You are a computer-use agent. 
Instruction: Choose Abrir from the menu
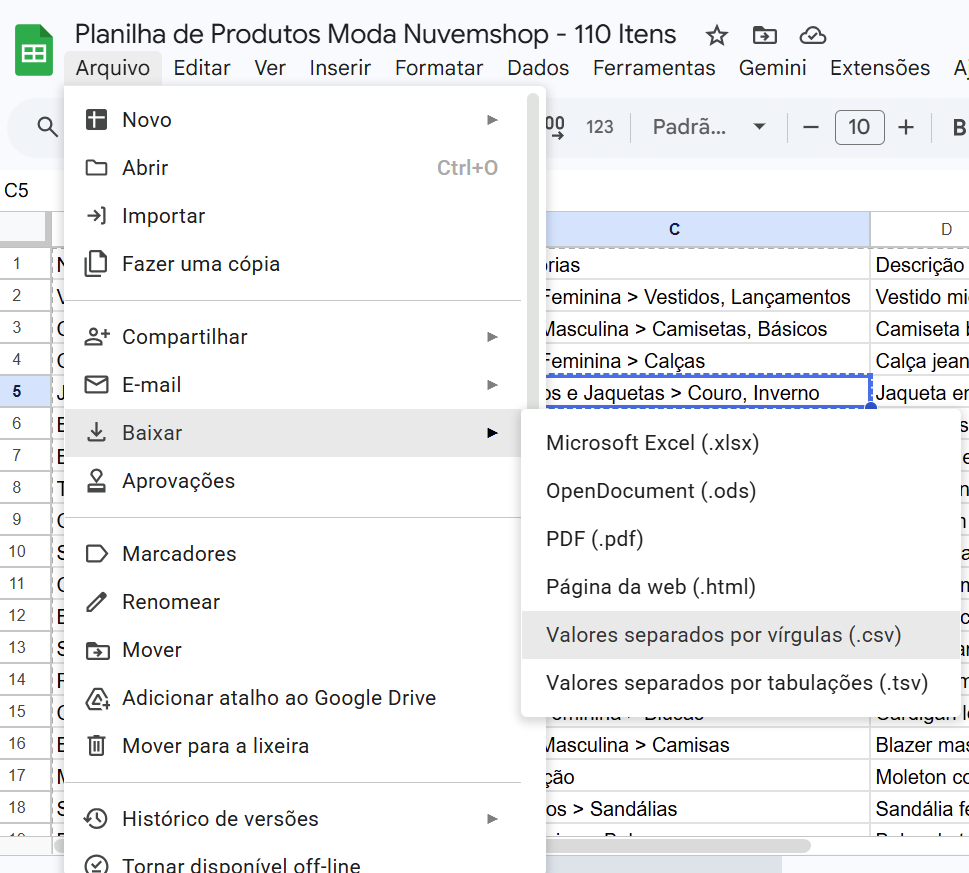[293, 168]
